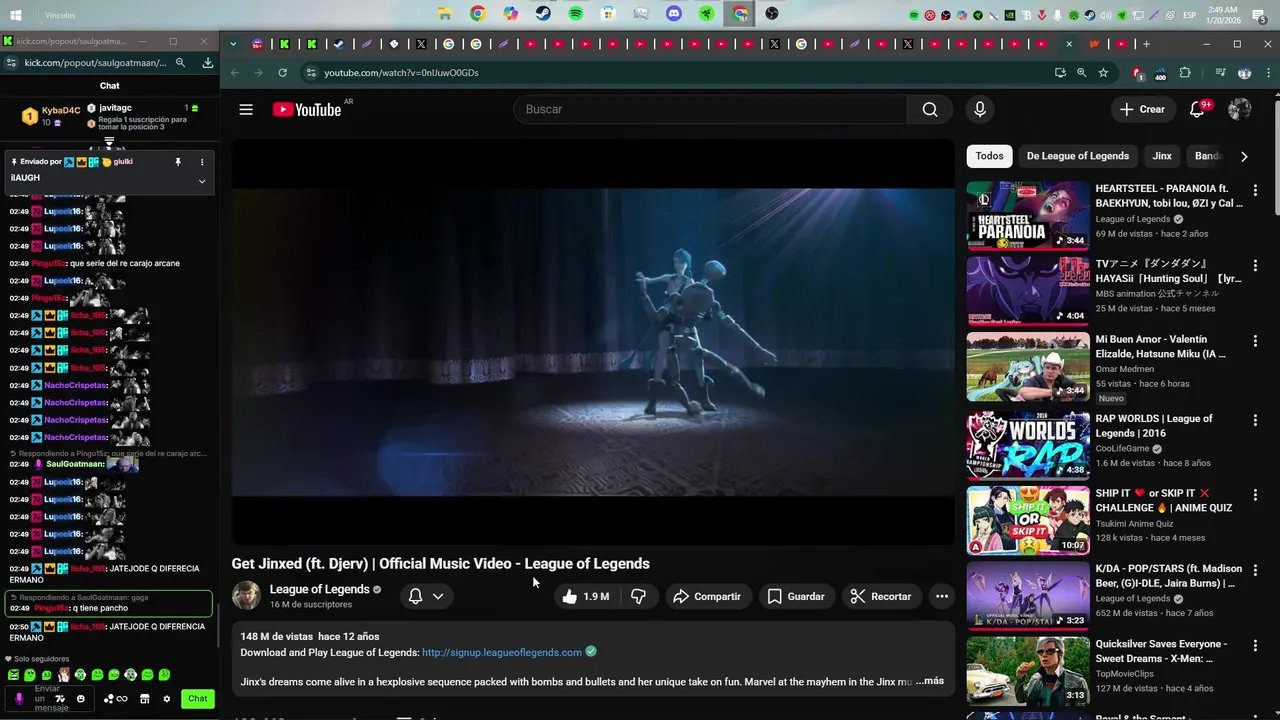Open RAP WORLDS 2016 video thumbnail

1028,445
